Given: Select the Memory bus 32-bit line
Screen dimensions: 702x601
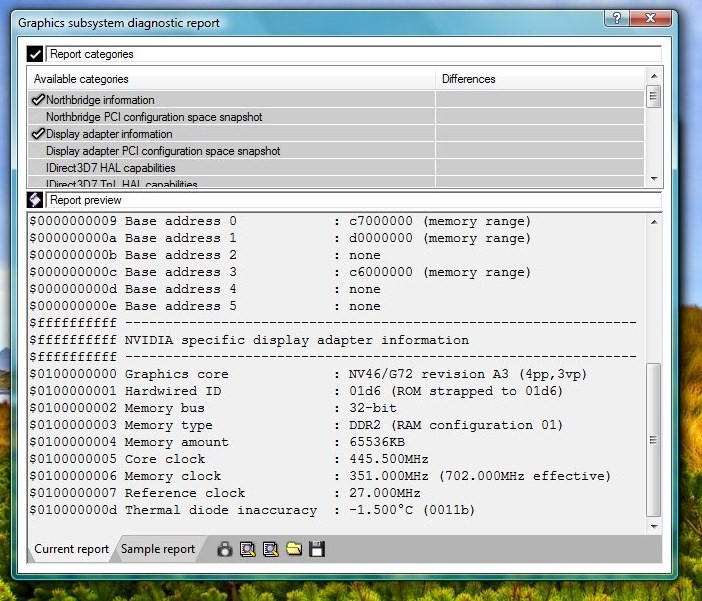Looking at the screenshot, I should tap(213, 408).
